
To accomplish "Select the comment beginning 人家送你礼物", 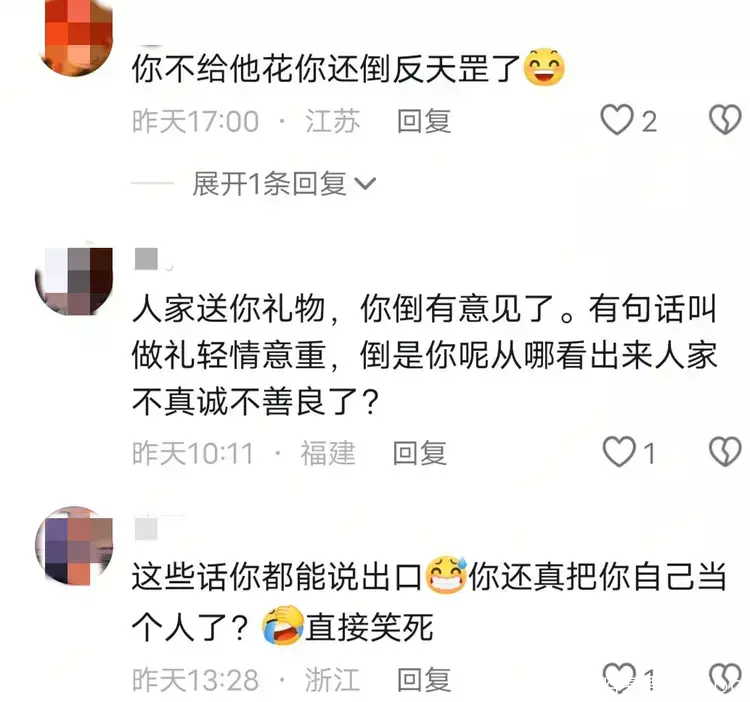I will coord(425,355).
